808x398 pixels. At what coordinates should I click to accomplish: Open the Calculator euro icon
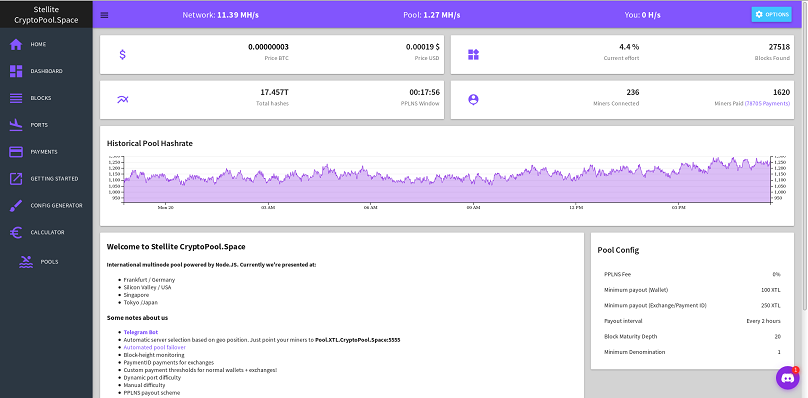click(16, 232)
